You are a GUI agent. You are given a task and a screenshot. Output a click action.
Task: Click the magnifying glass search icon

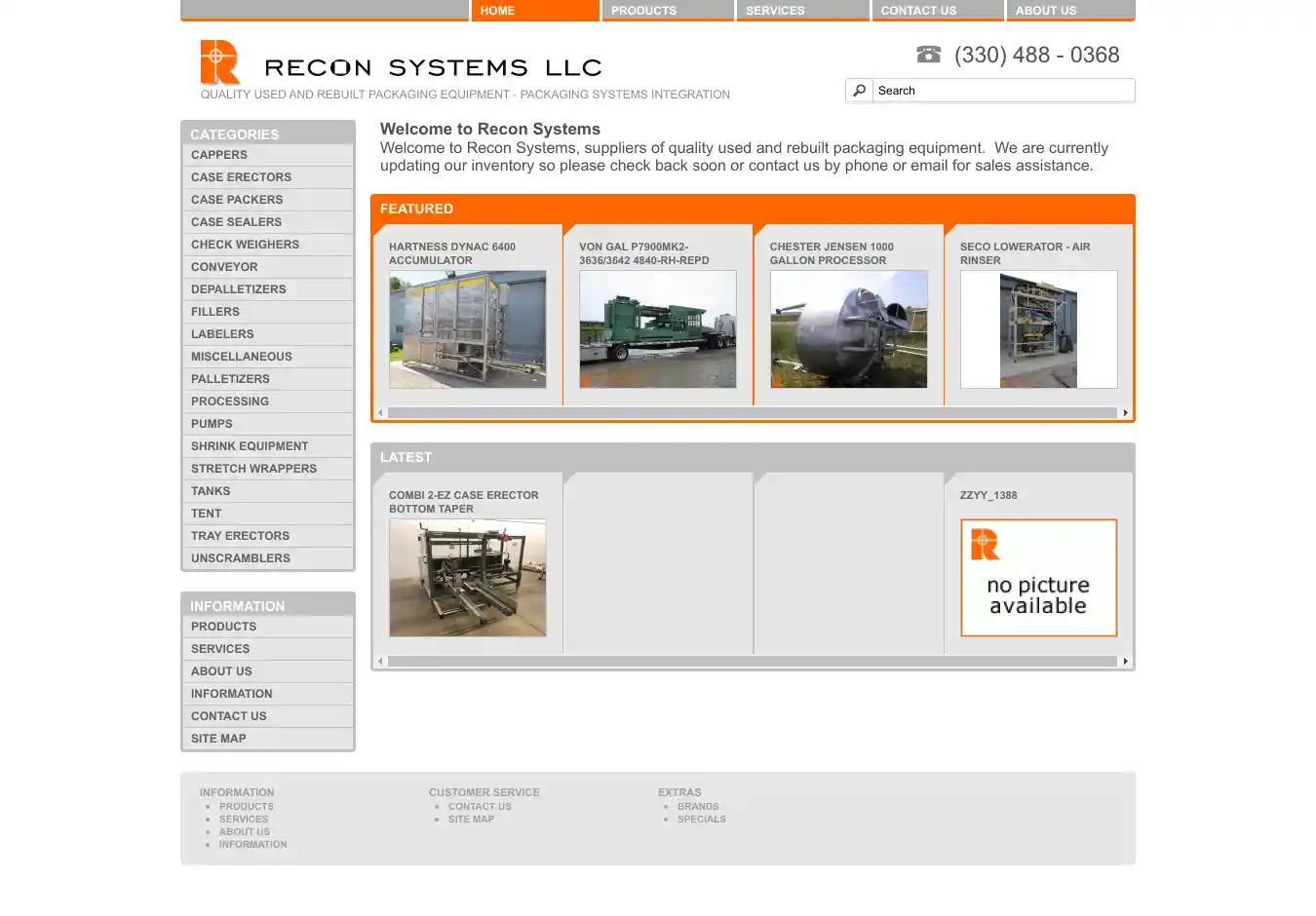pyautogui.click(x=859, y=91)
